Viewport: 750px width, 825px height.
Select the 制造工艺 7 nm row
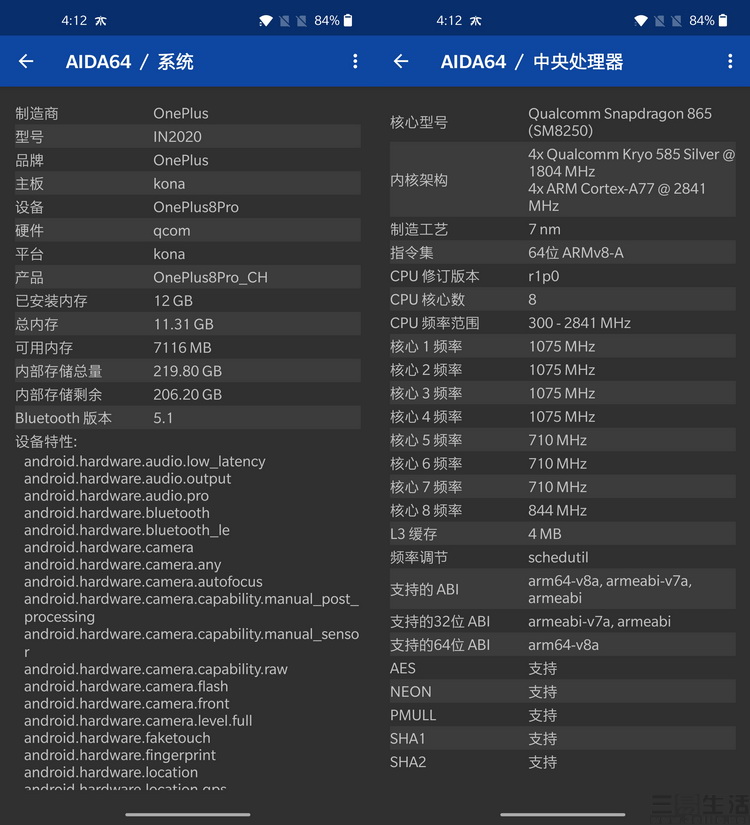[563, 229]
